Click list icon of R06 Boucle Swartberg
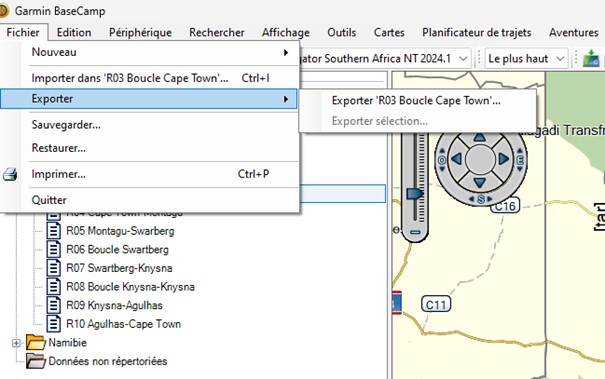The height and width of the screenshot is (379, 605). click(x=54, y=249)
